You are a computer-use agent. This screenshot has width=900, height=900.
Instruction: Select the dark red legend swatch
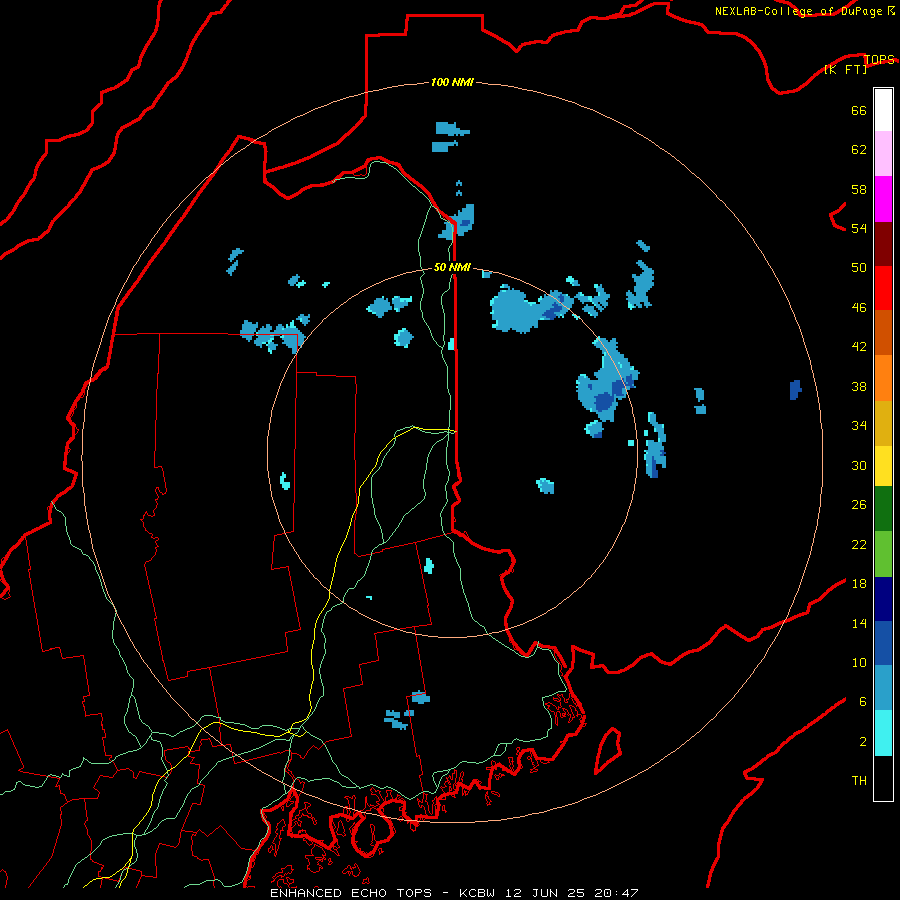883,244
